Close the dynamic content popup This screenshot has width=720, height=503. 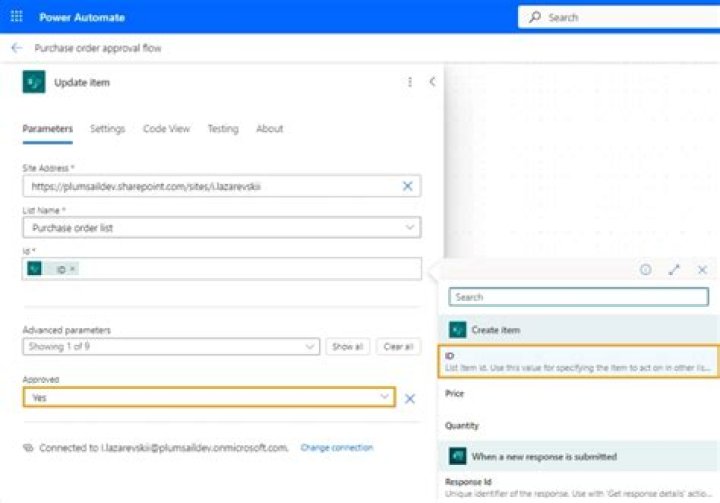[x=702, y=270]
